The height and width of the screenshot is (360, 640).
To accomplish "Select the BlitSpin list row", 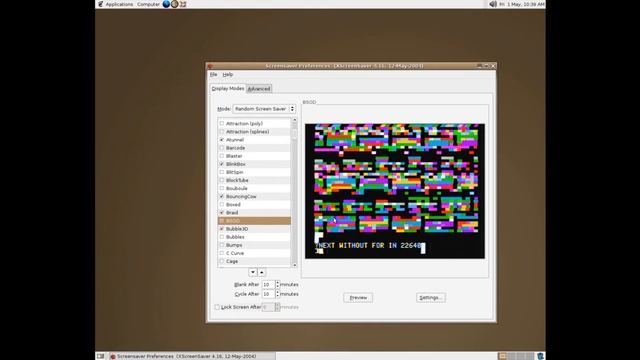I will click(254, 172).
